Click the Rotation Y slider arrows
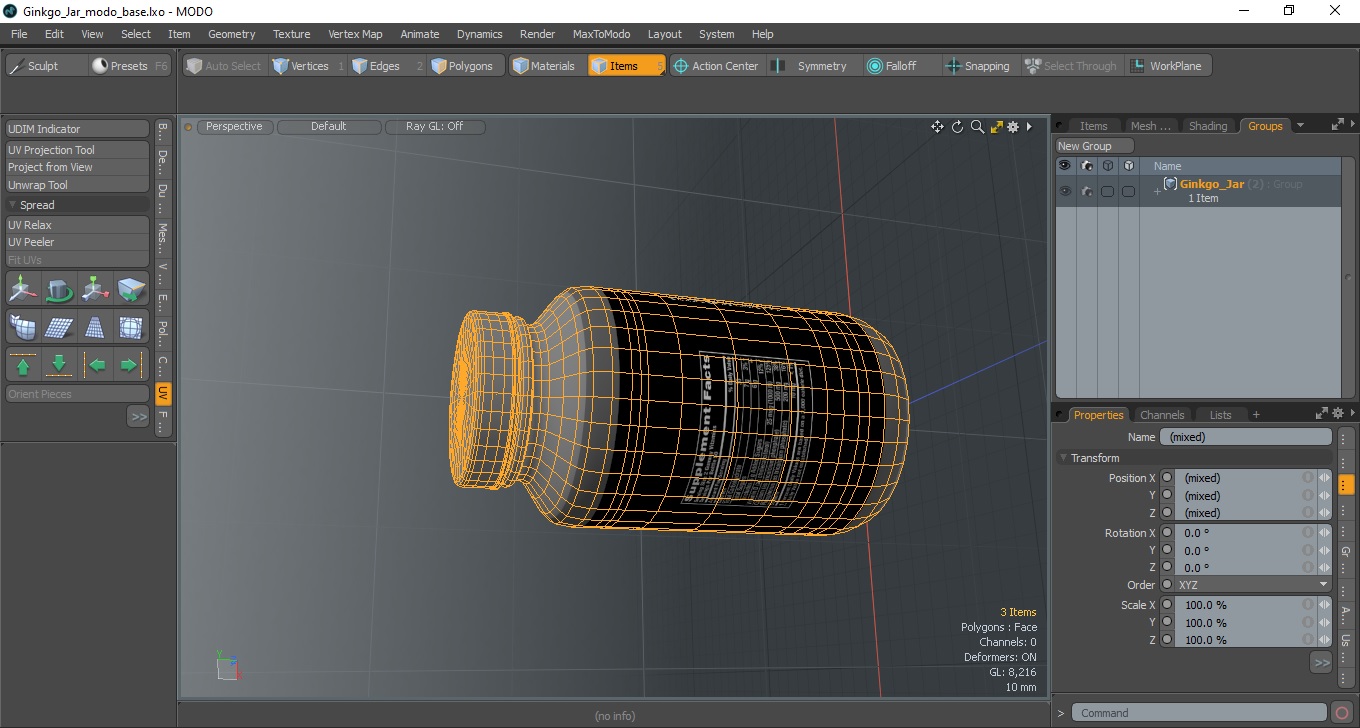The image size is (1360, 728). click(1324, 550)
